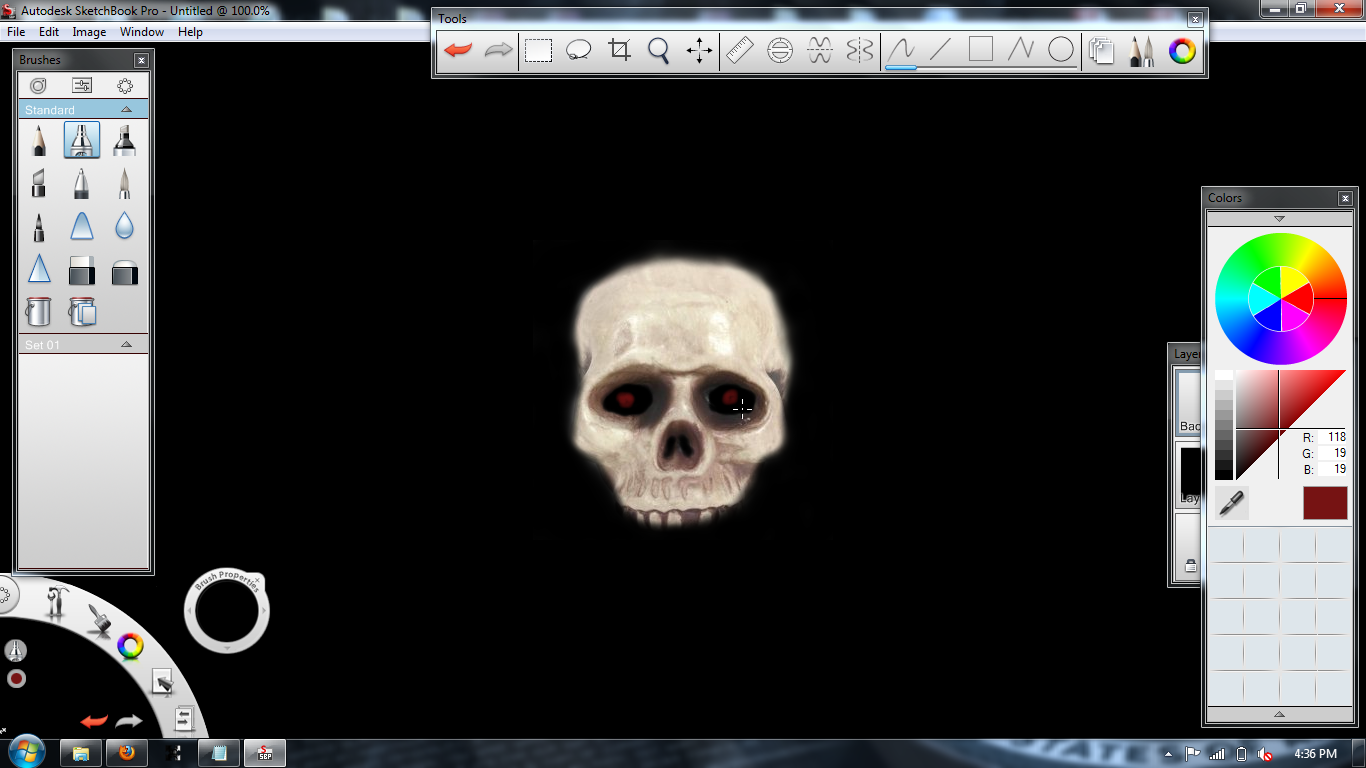Pick the eyedropper Color Picker in Colors
This screenshot has height=768, width=1366.
[1231, 503]
